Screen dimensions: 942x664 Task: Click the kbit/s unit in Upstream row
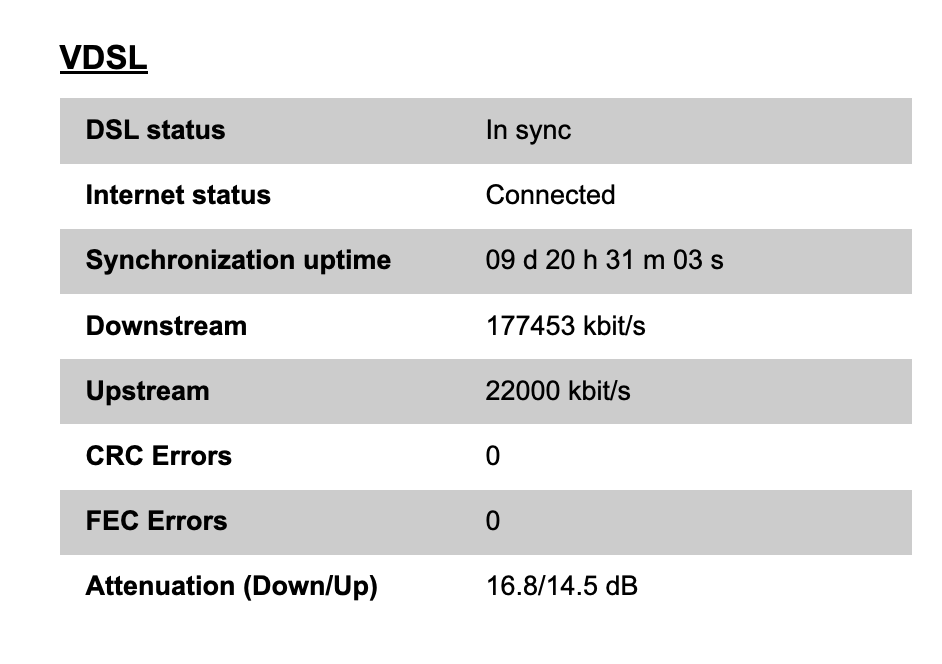598,391
